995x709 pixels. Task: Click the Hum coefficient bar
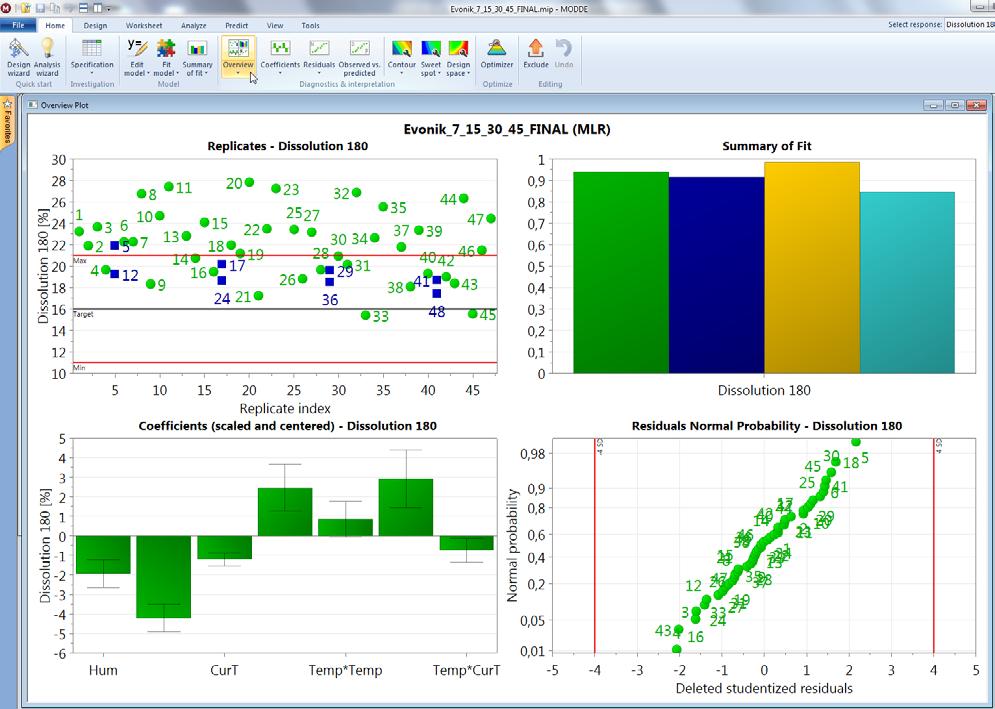(103, 555)
